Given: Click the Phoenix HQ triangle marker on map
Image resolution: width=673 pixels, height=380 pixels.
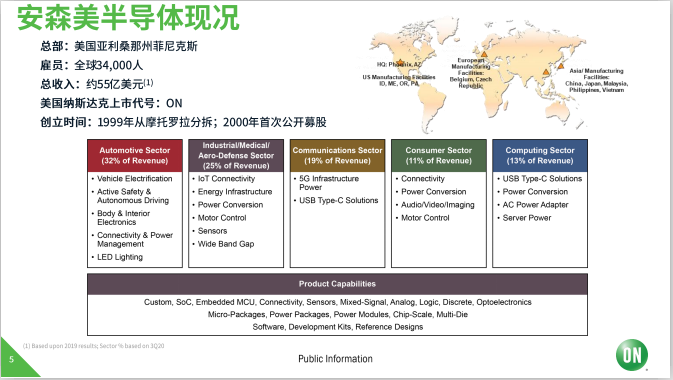Looking at the screenshot, I should (x=400, y=62).
